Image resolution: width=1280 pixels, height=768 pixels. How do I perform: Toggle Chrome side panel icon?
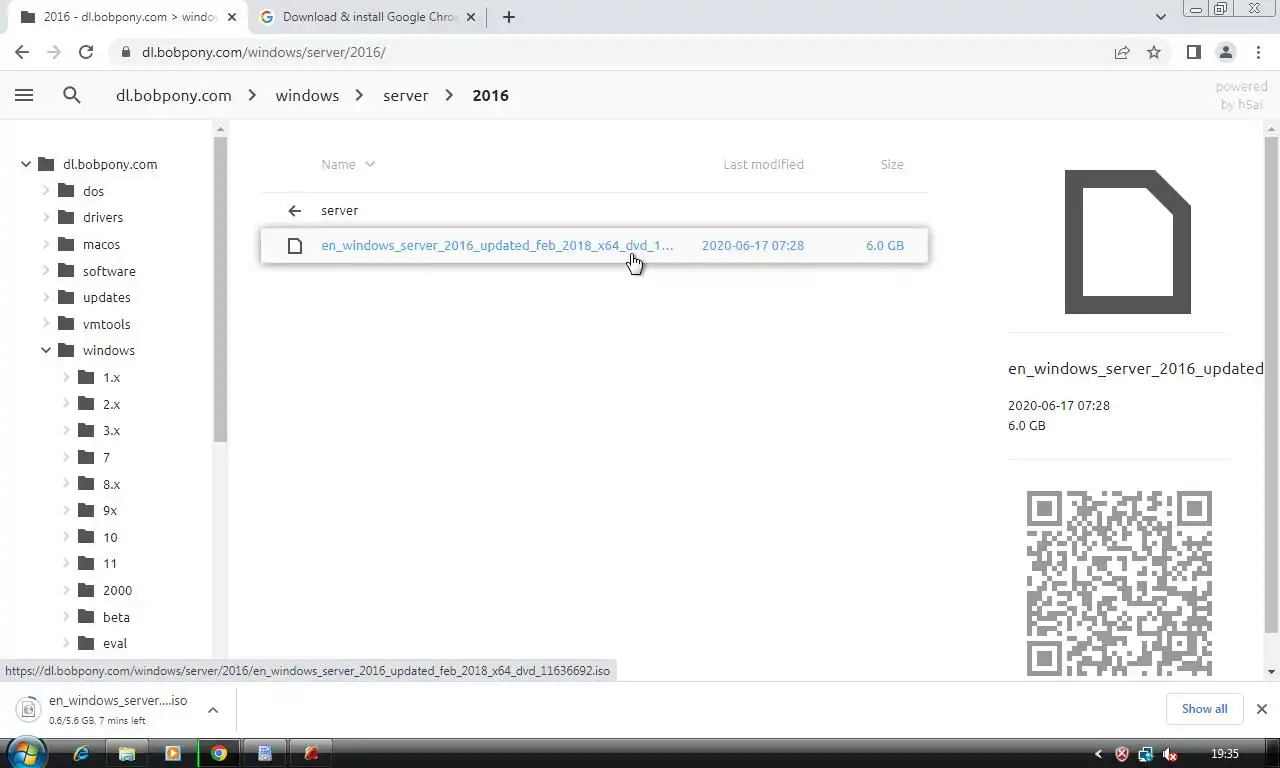(x=1193, y=53)
